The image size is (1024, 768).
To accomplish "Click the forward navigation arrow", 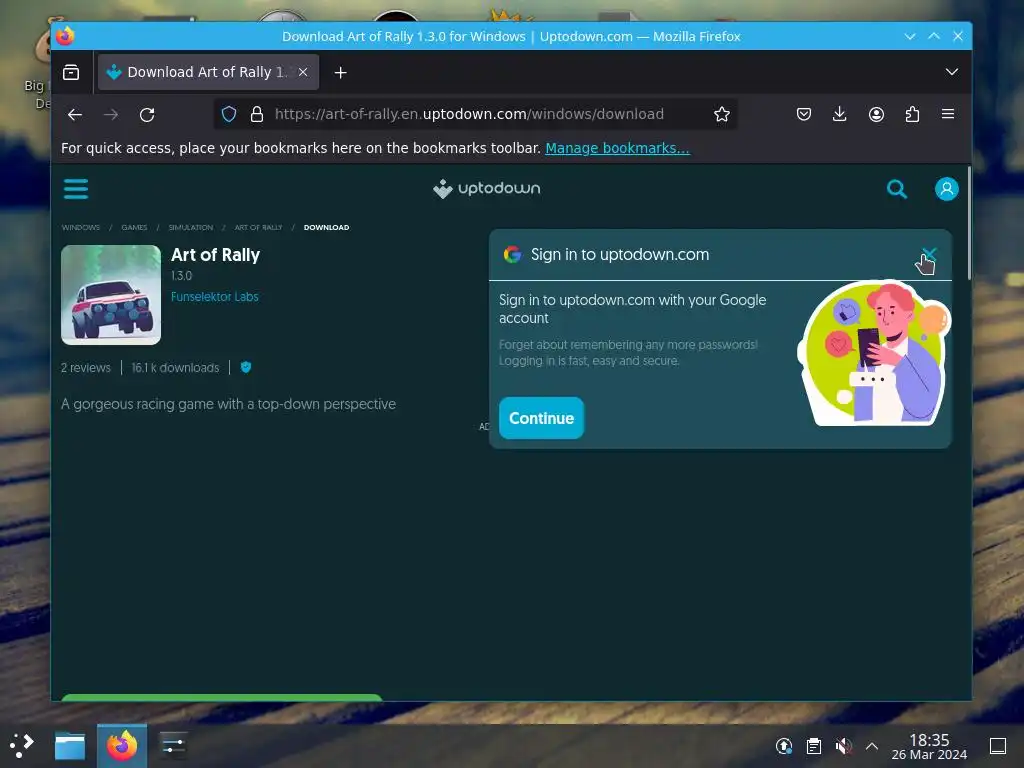I will [111, 114].
